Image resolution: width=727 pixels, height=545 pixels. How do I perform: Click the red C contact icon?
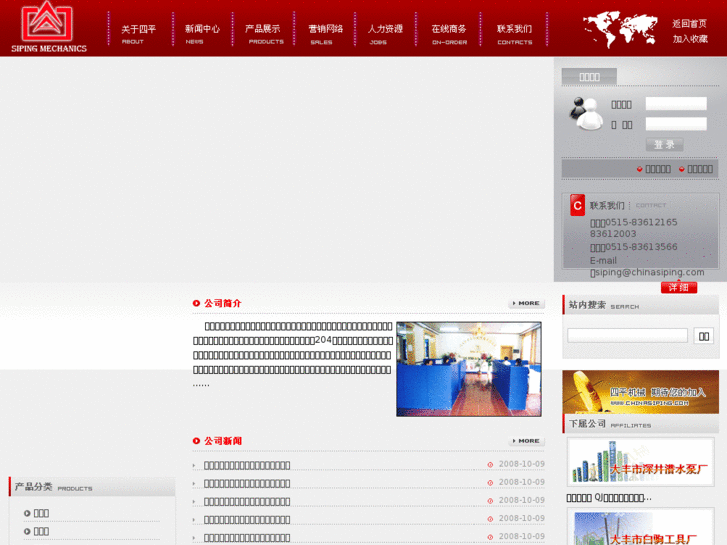pos(577,205)
